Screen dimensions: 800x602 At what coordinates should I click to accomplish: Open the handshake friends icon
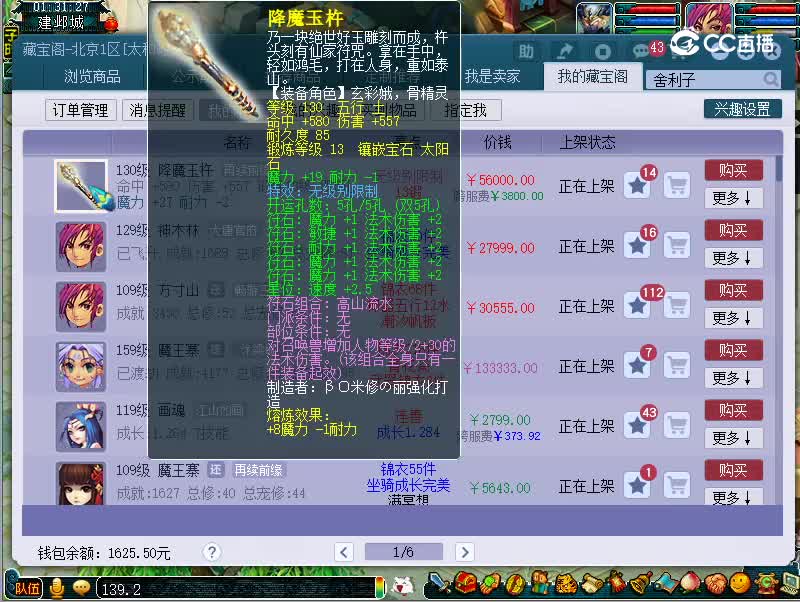pos(715,584)
